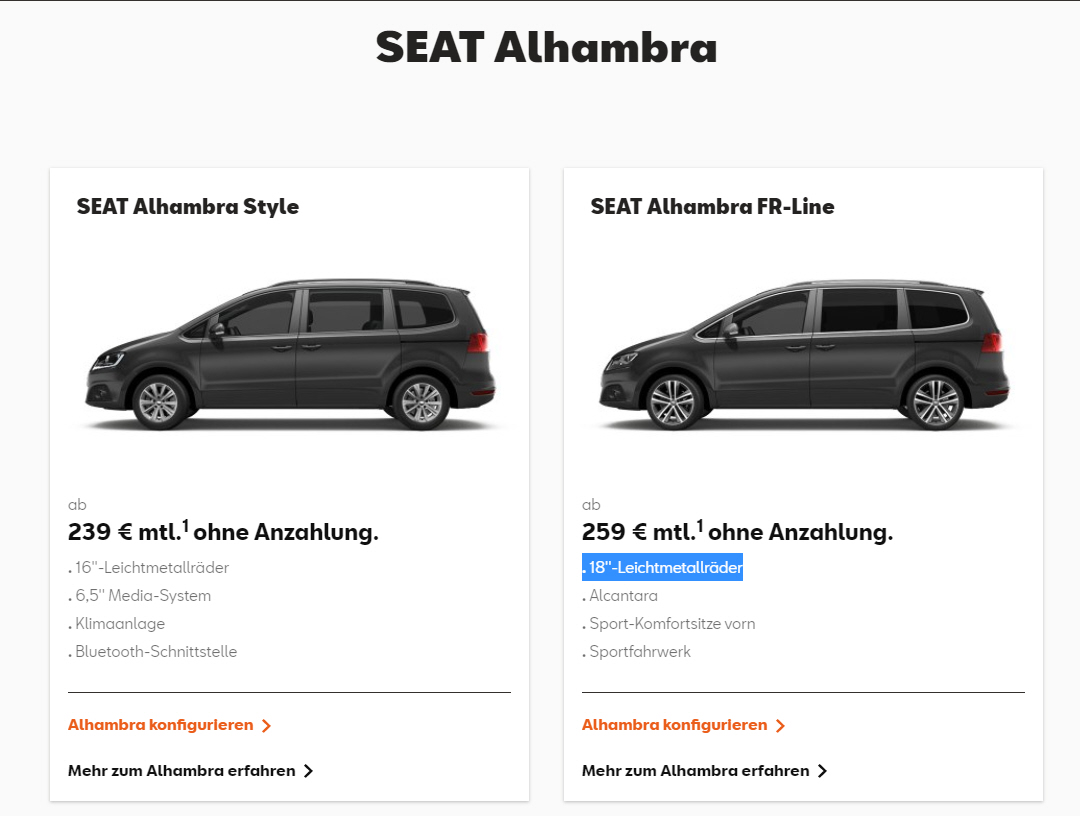Click chevron arrow beside left Alhambra konfigurieren
This screenshot has height=816, width=1080.
267,726
